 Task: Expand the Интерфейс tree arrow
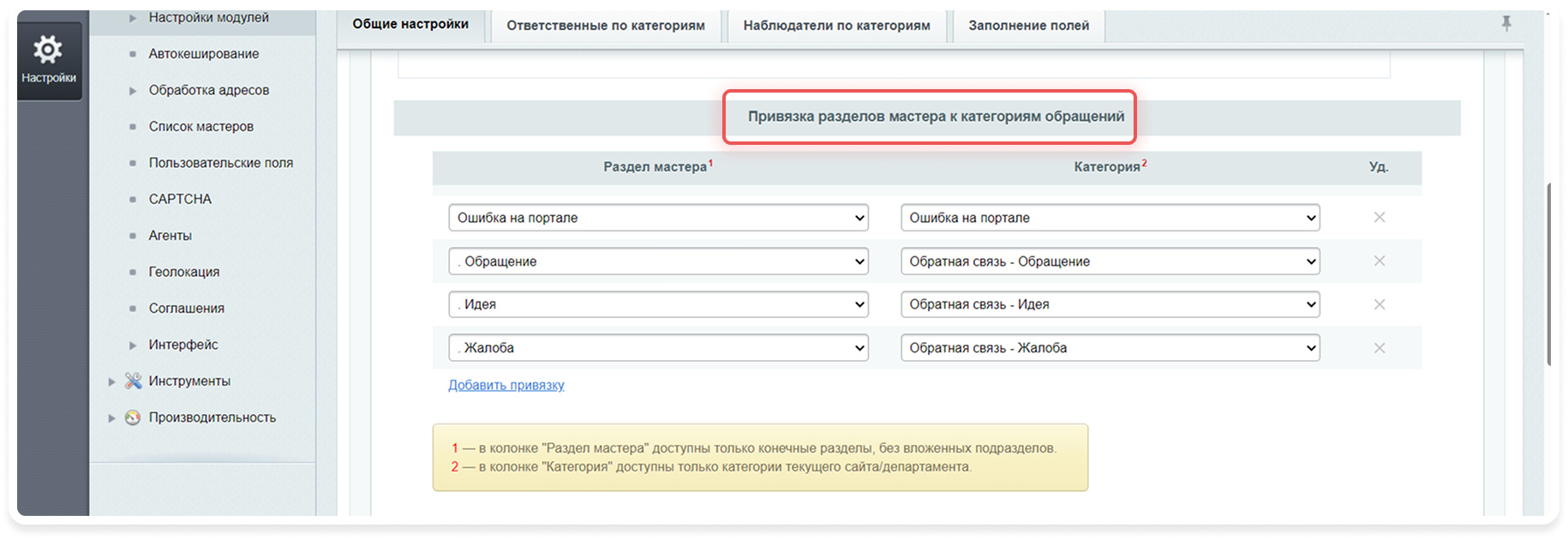pos(133,345)
